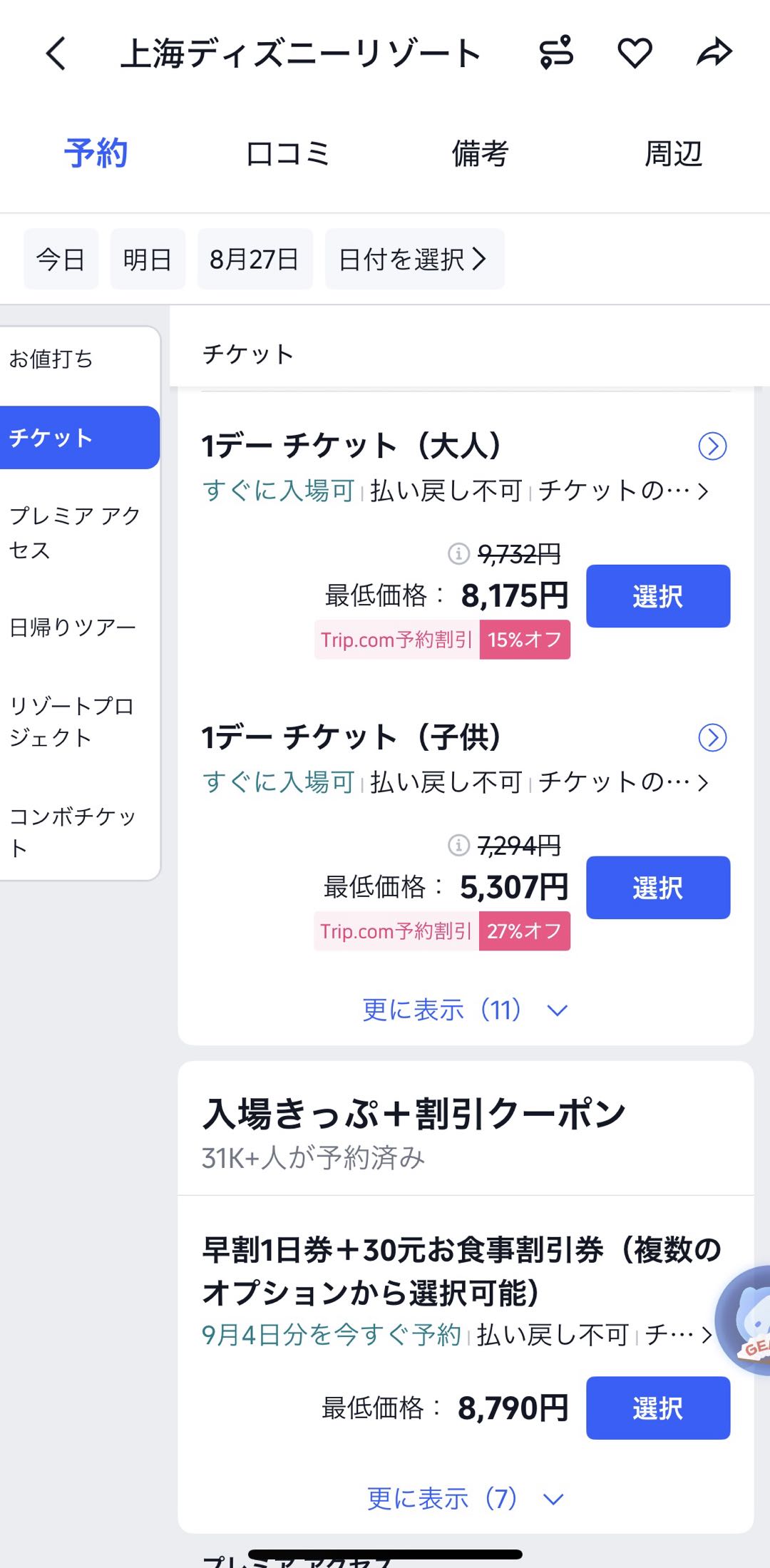Choose the 明日 date chip
This screenshot has height=1568, width=770.
(x=148, y=260)
